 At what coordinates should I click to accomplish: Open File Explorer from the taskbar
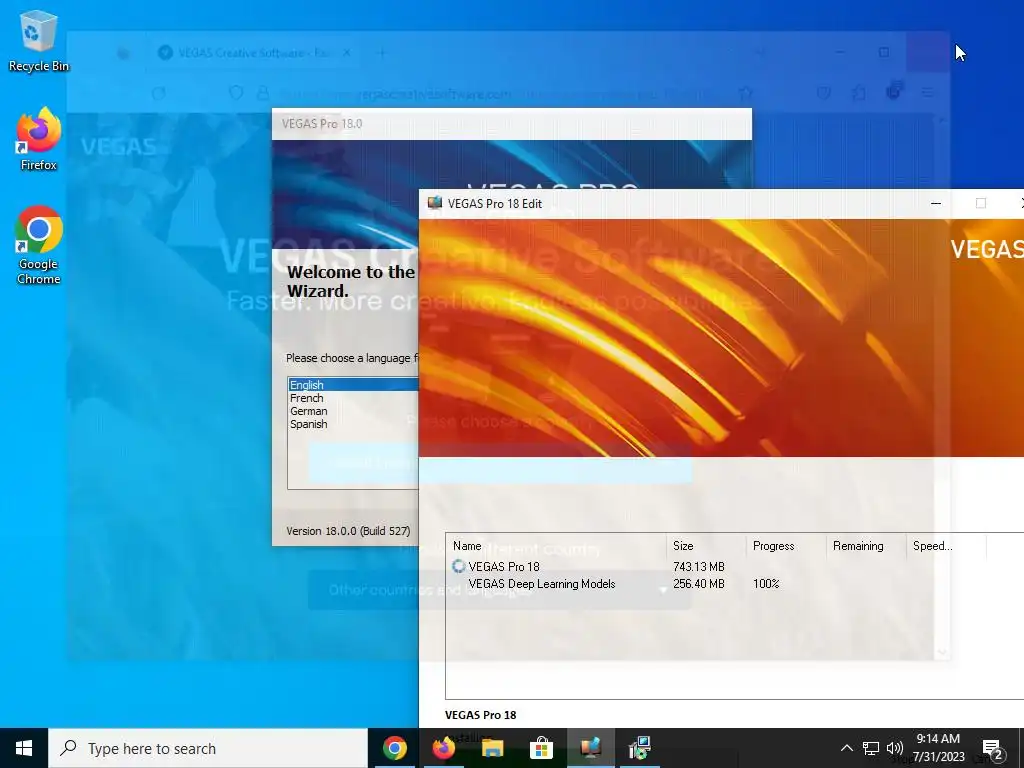coord(492,748)
